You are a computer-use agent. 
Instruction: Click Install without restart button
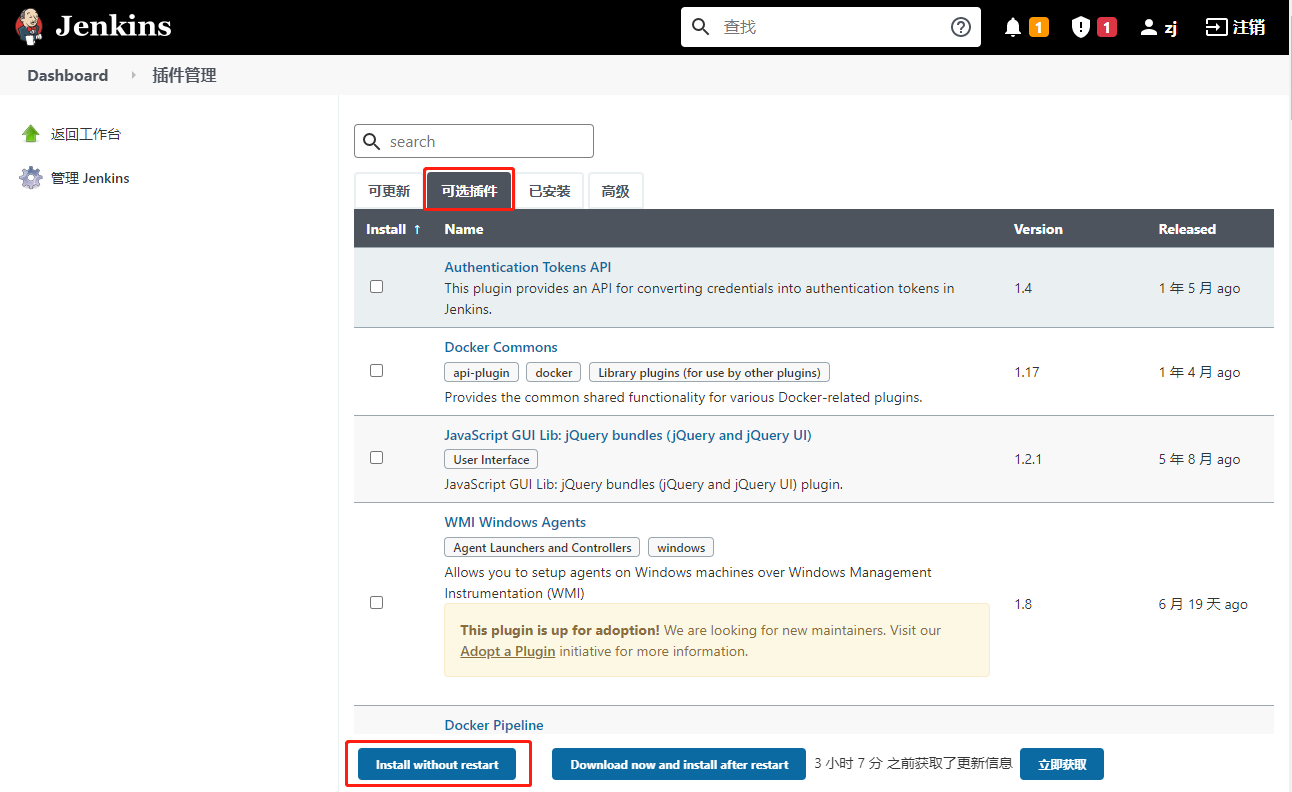pyautogui.click(x=437, y=764)
